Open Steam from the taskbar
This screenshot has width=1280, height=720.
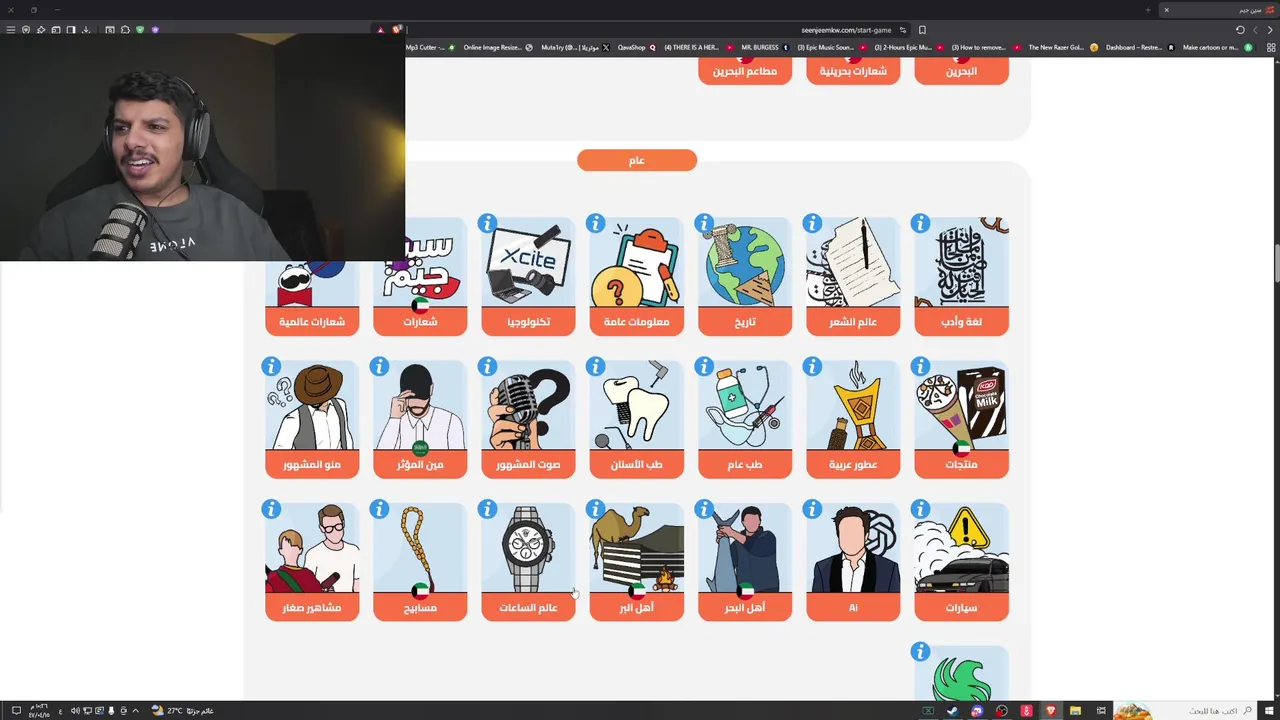952,711
